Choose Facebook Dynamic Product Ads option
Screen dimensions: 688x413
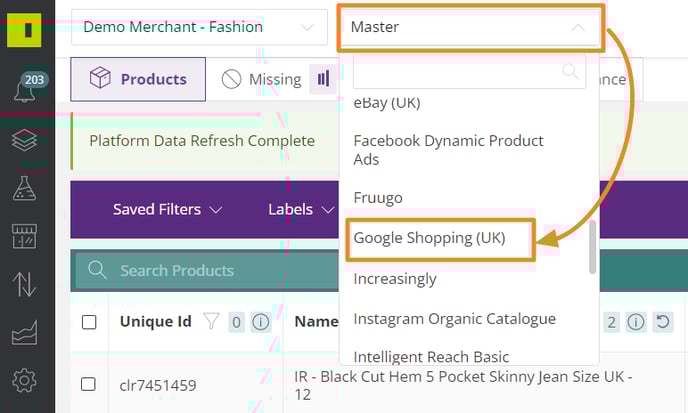[448, 150]
